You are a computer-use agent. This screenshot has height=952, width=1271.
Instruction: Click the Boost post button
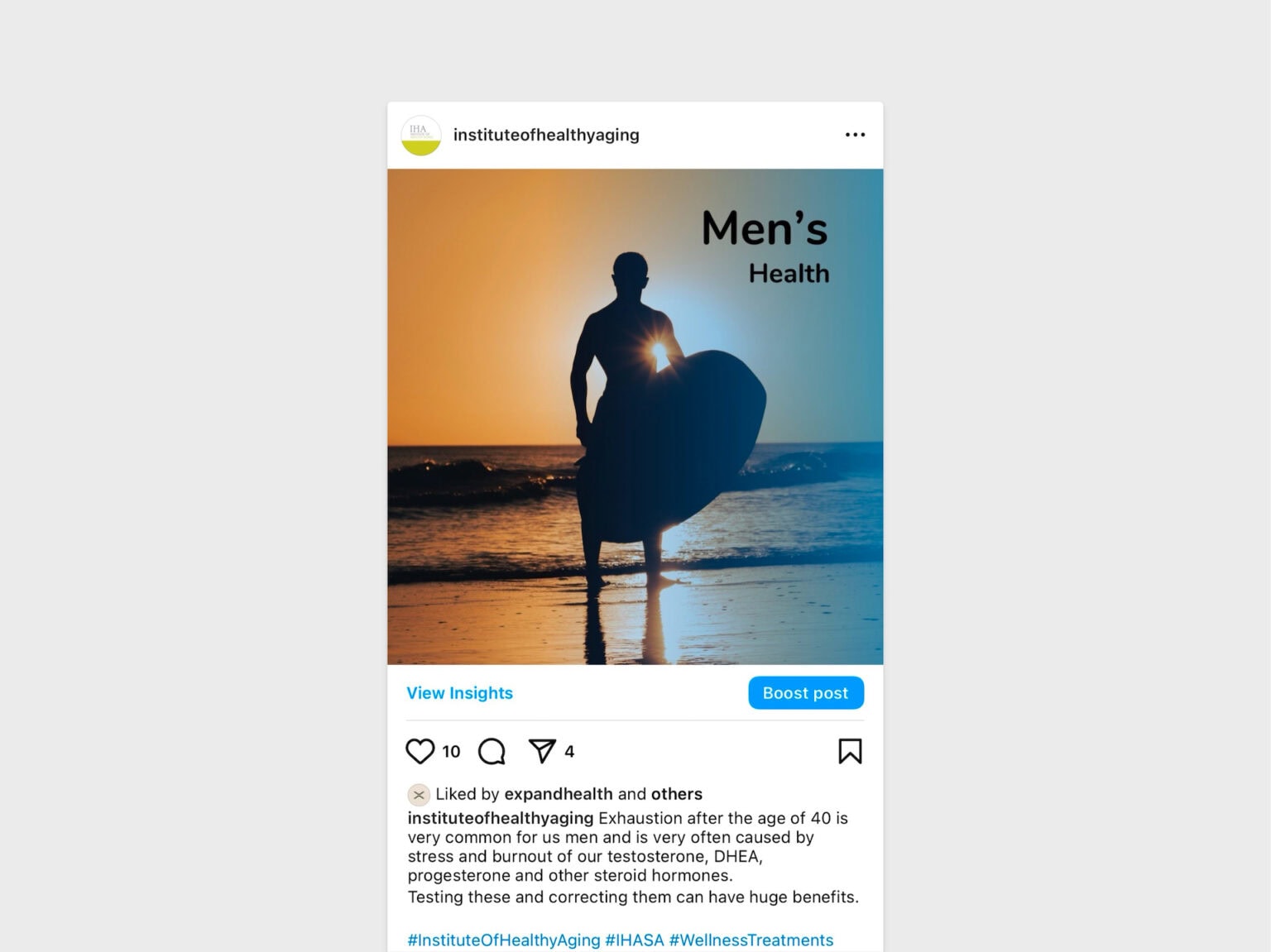pos(806,693)
